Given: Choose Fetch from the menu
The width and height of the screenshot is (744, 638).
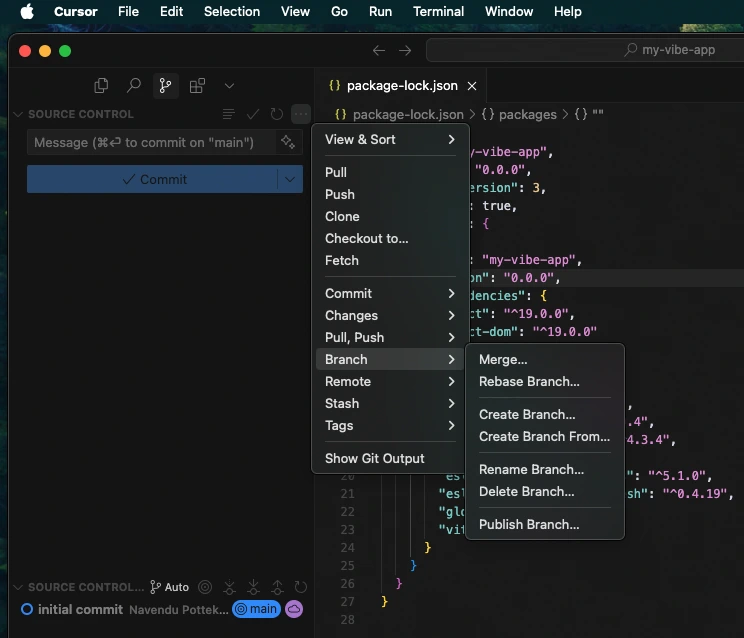Looking at the screenshot, I should point(390,260).
